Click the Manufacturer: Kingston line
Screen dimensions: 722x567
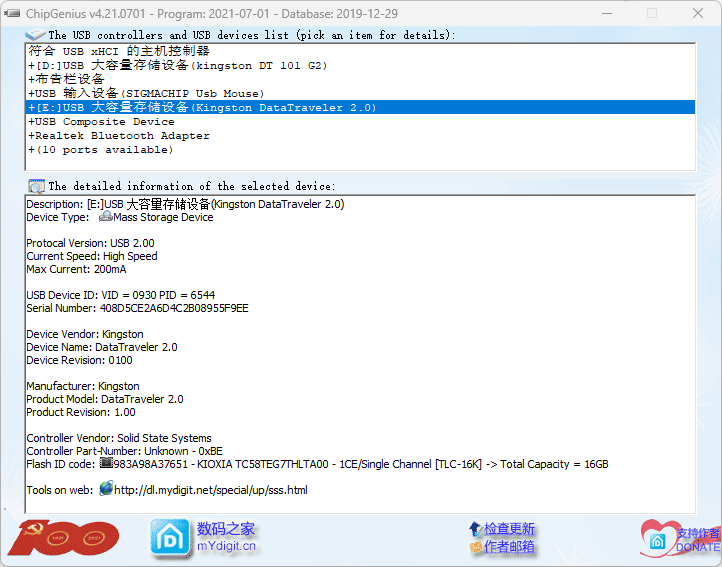(83, 386)
